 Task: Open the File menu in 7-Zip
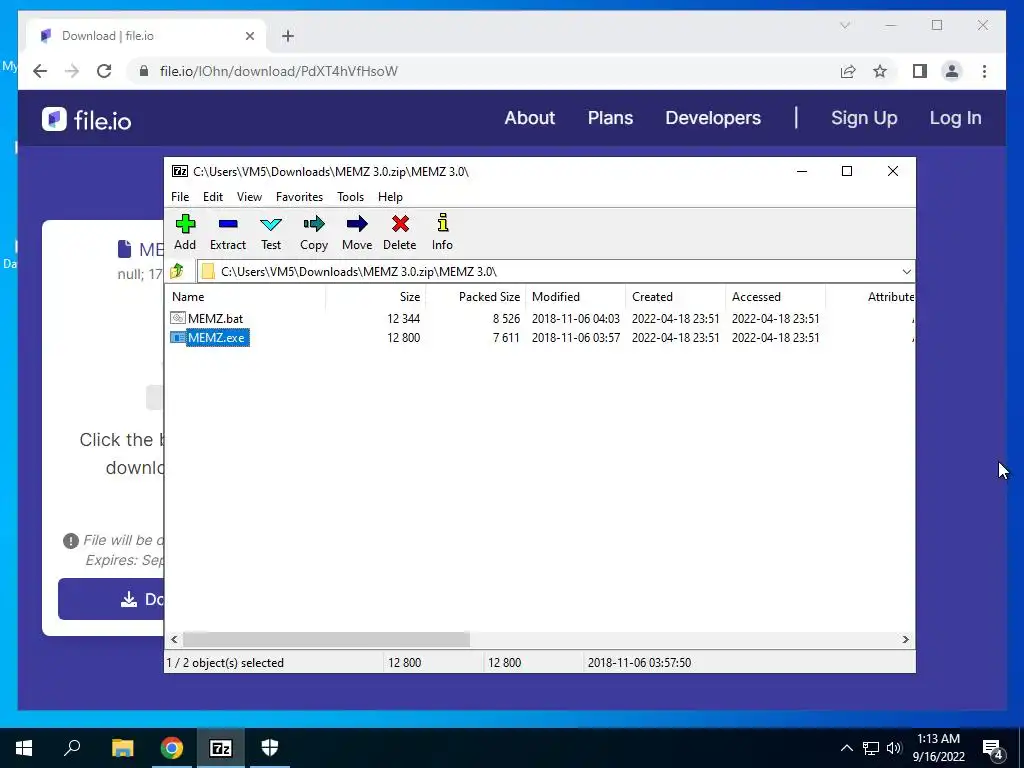click(180, 197)
